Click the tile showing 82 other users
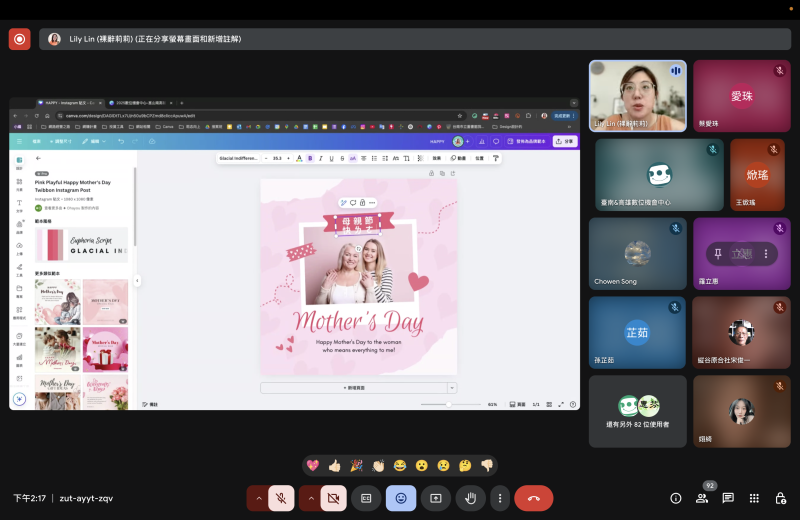This screenshot has height=520, width=800. tap(637, 411)
